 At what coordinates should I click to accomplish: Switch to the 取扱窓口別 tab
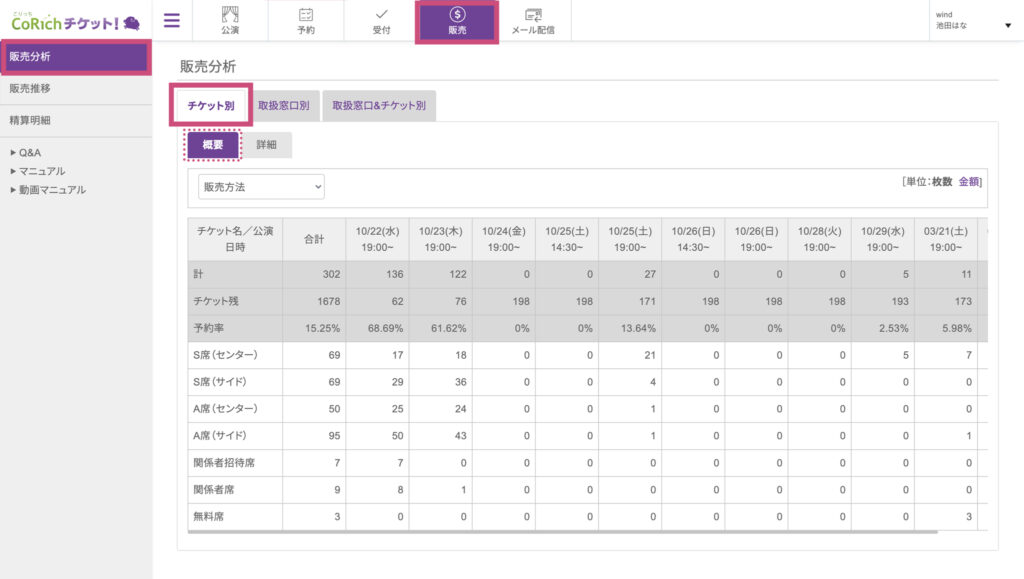(283, 105)
